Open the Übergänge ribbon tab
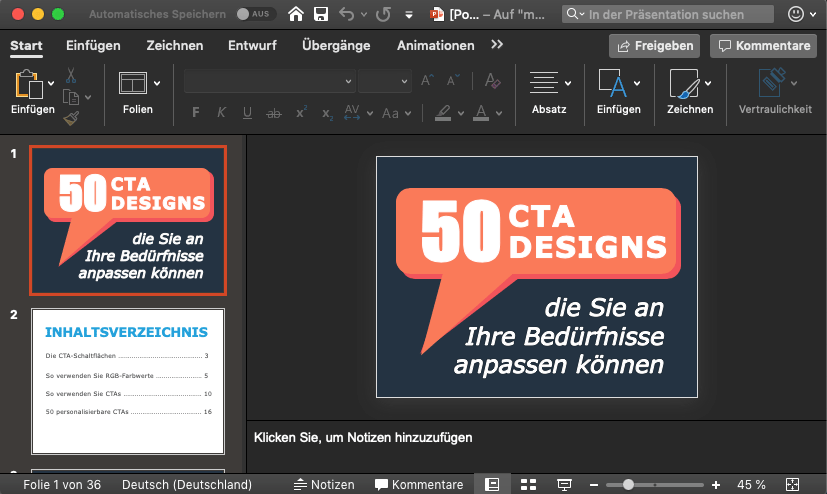This screenshot has width=827, height=494. [336, 46]
